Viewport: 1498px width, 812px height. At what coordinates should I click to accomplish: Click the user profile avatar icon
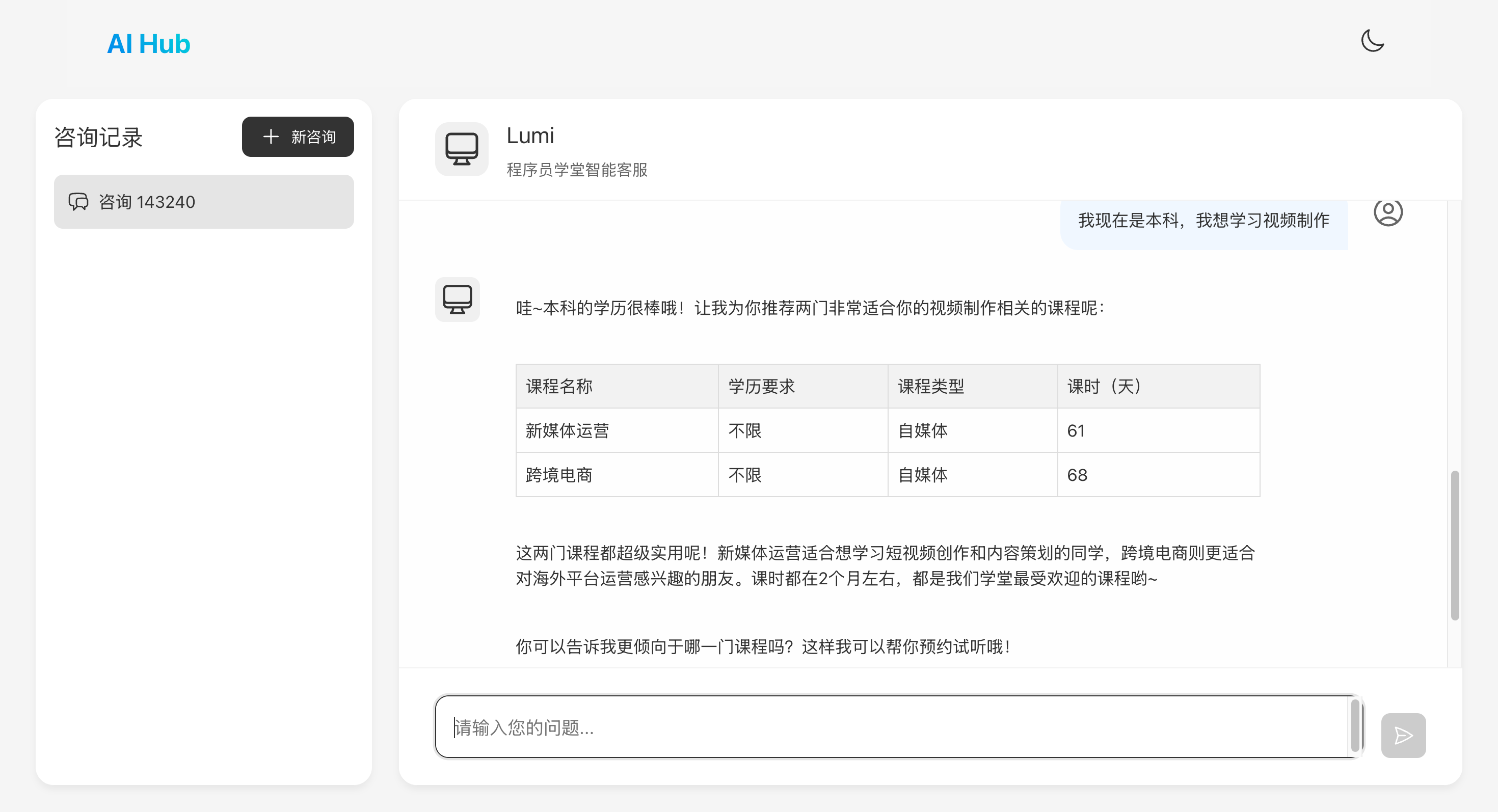click(1387, 213)
